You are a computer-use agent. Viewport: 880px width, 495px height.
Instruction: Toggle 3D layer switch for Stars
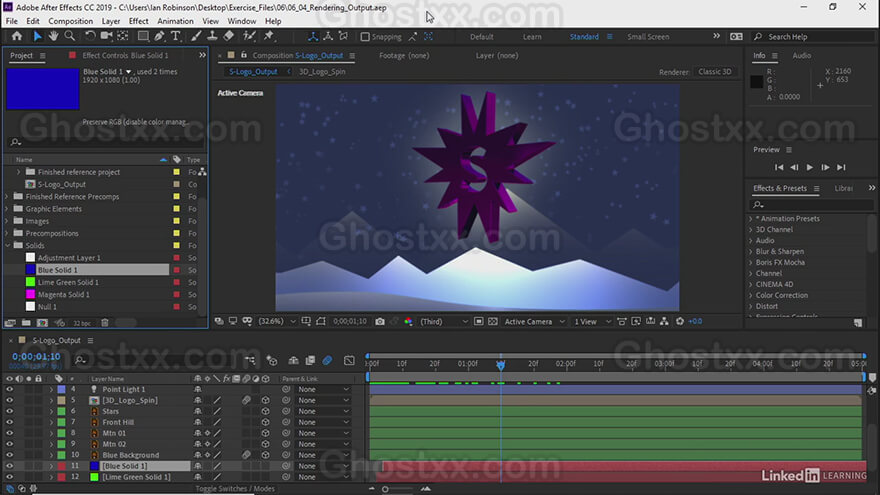pos(265,411)
